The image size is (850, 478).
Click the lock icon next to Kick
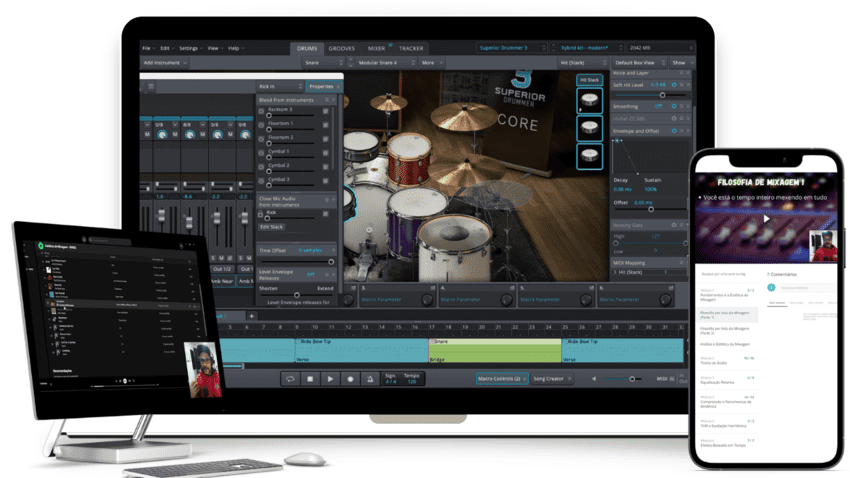260,214
